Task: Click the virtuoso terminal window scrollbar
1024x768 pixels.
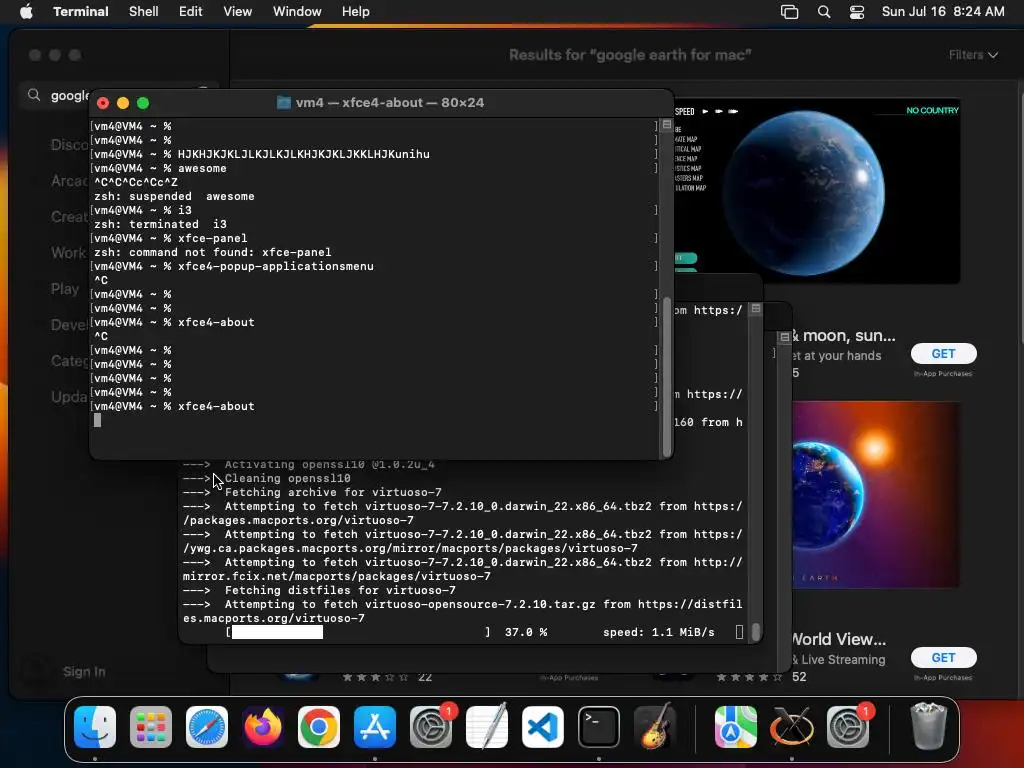Action: coord(756,631)
